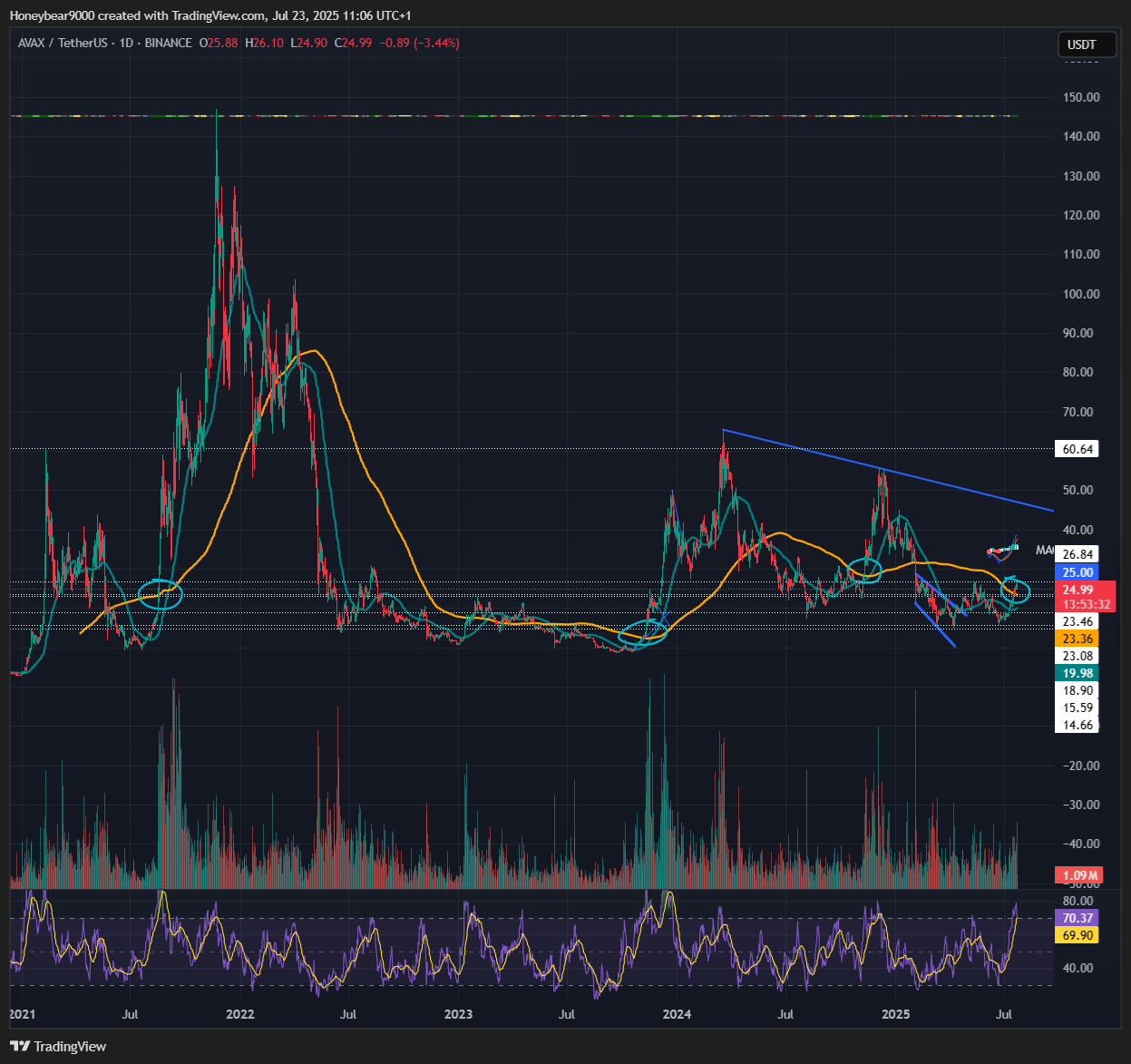The image size is (1131, 1064).
Task: Click the 2022 label on time axis
Action: [239, 1014]
